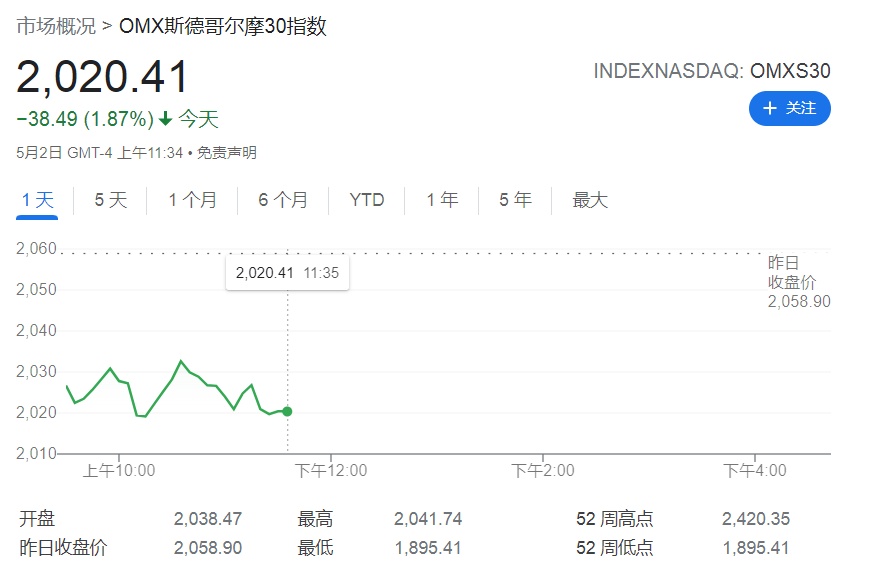Image resolution: width=874 pixels, height=571 pixels.
Task: Click the plus icon in the follow button
Action: coord(770,108)
